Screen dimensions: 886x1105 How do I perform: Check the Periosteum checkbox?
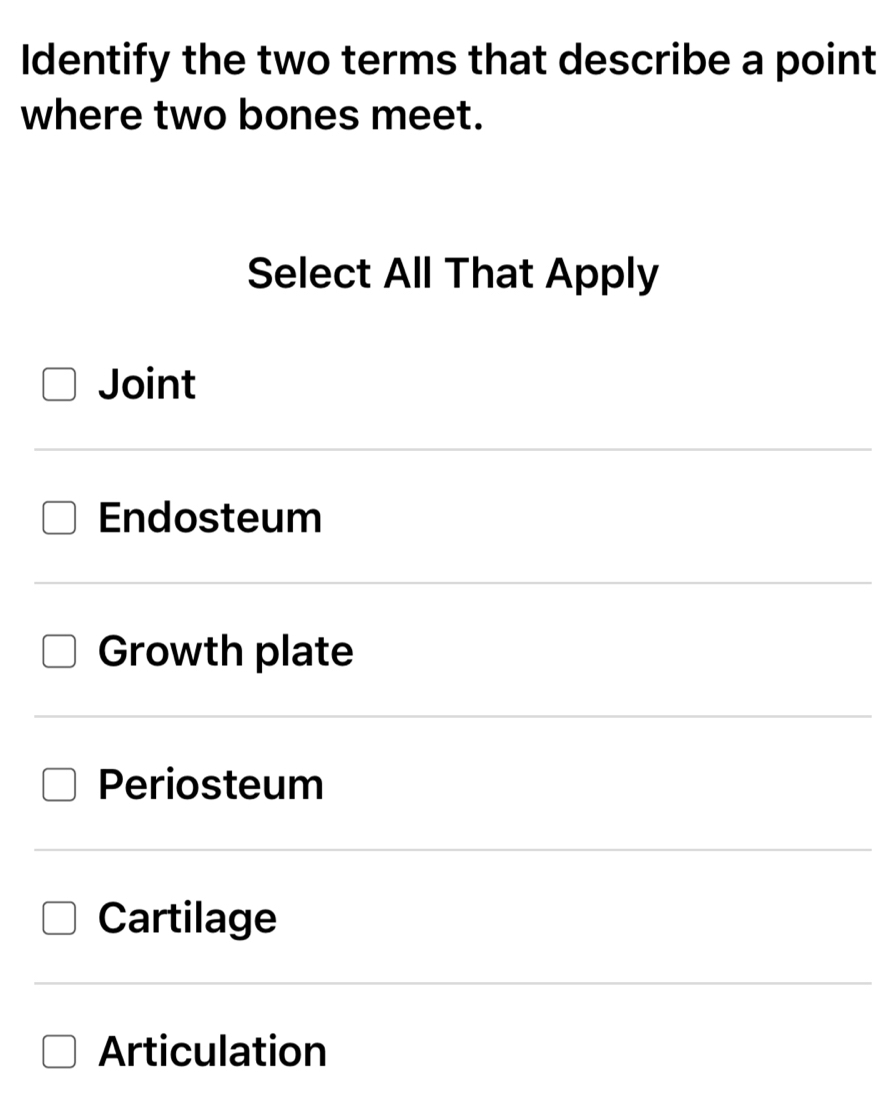58,785
